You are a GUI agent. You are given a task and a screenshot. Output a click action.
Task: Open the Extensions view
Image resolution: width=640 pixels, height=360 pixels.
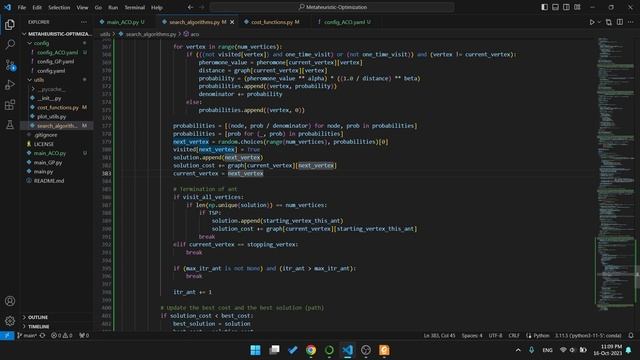[x=10, y=105]
